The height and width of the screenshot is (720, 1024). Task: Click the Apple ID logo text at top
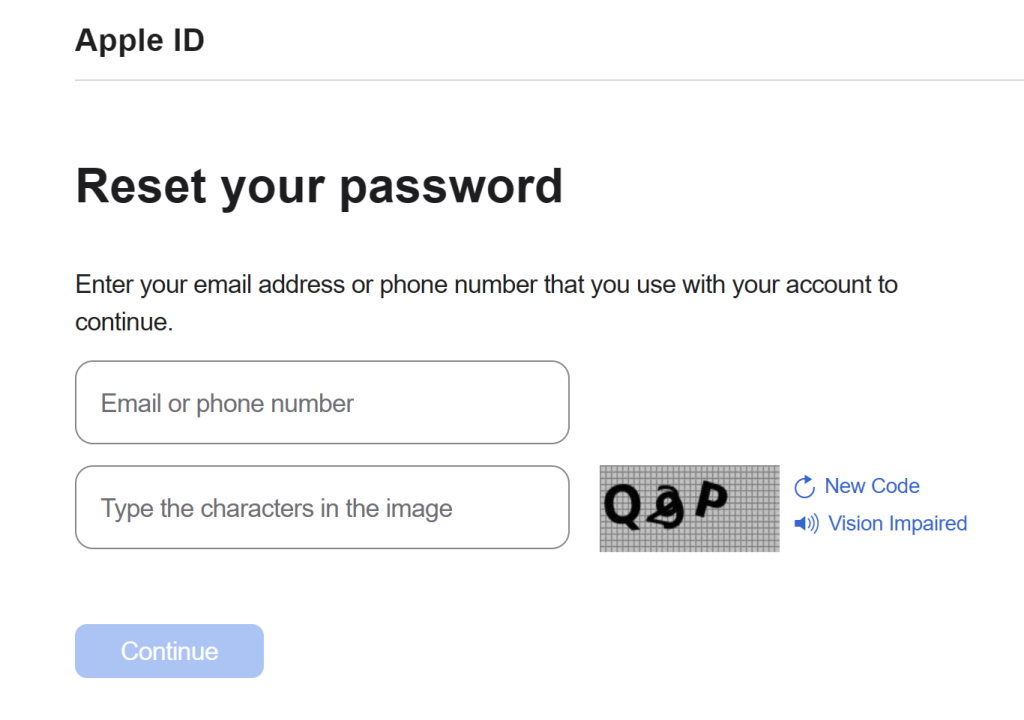[x=139, y=40]
